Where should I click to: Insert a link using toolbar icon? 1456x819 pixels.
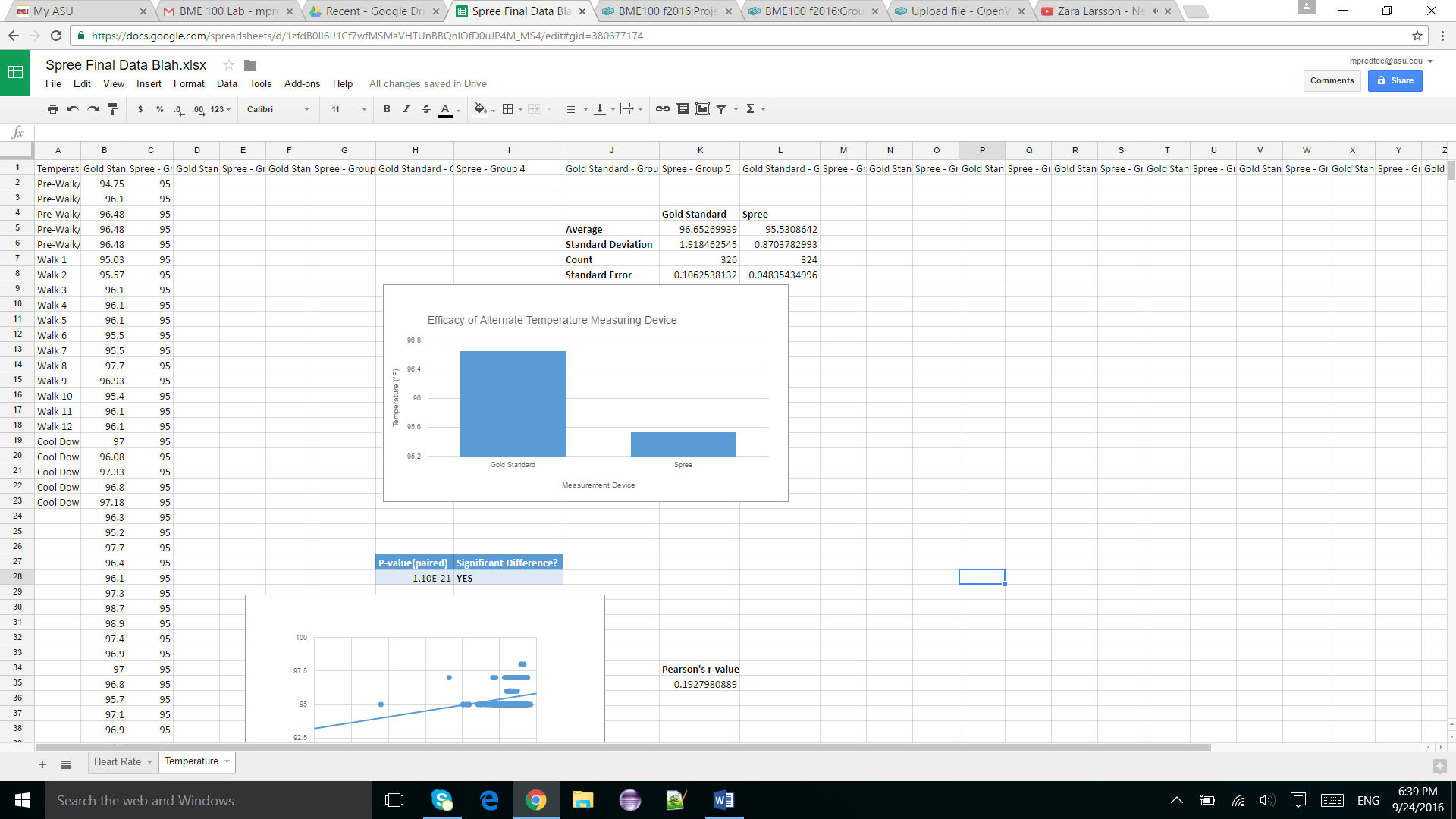click(662, 109)
